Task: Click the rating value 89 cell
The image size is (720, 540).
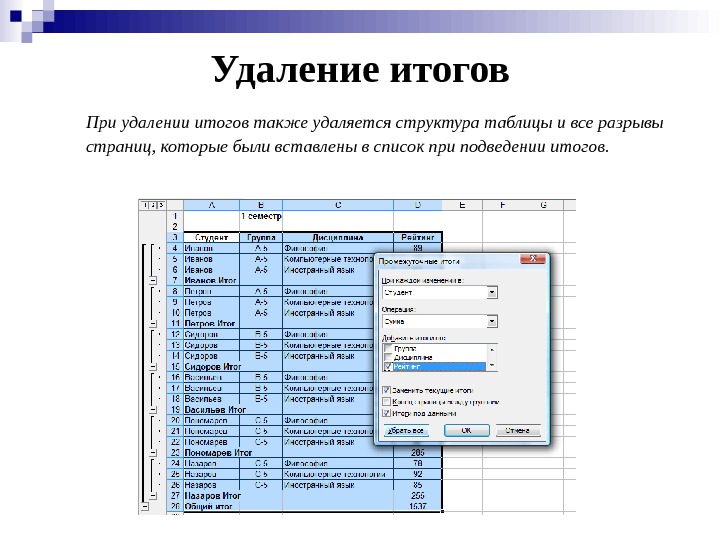Action: coord(418,248)
